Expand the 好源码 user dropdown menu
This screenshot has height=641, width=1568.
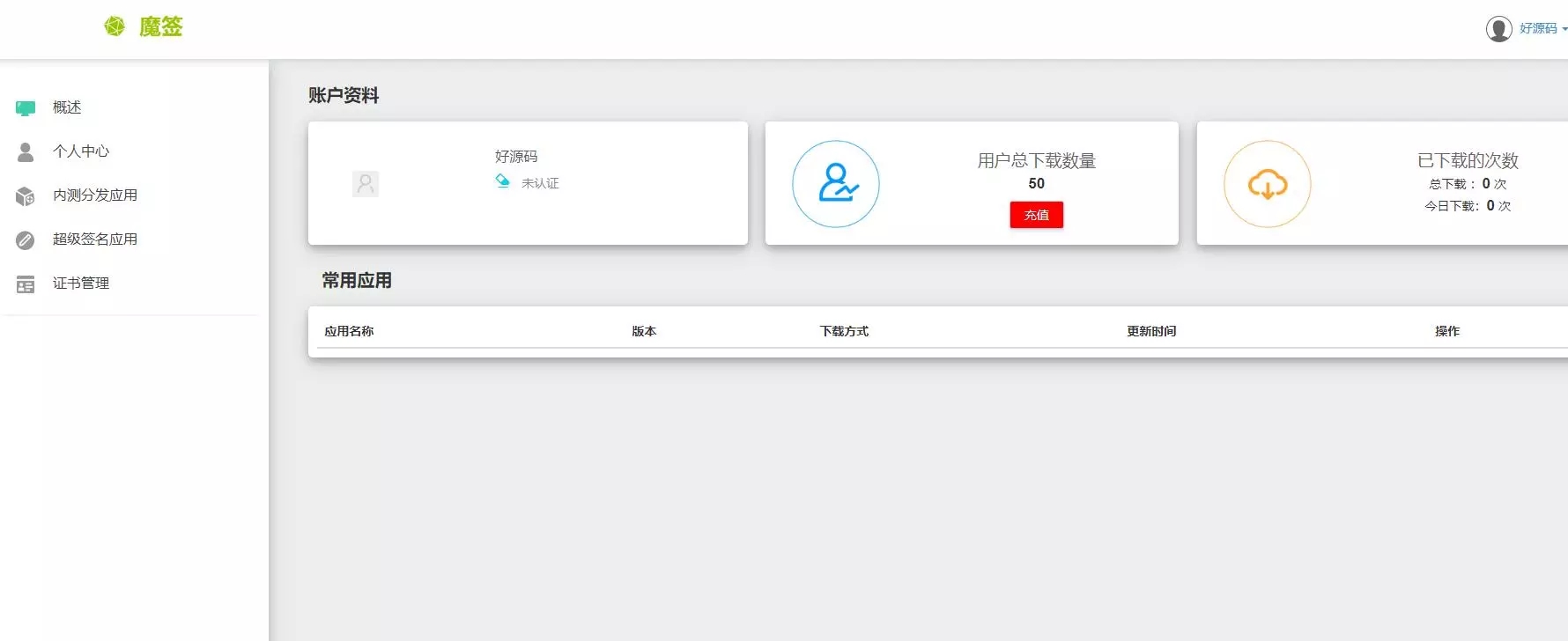1543,29
